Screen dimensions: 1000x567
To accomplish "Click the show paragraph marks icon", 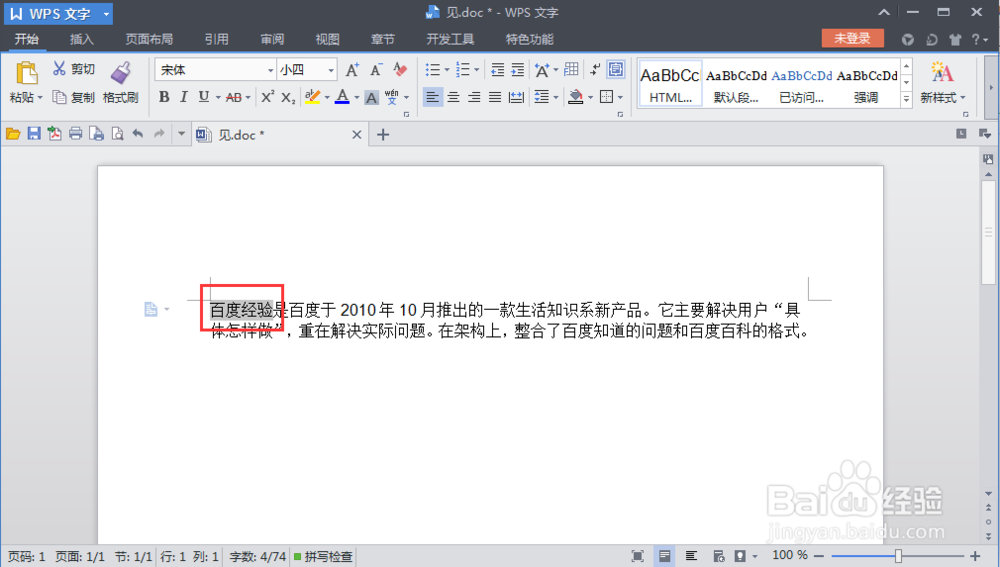I will point(594,70).
